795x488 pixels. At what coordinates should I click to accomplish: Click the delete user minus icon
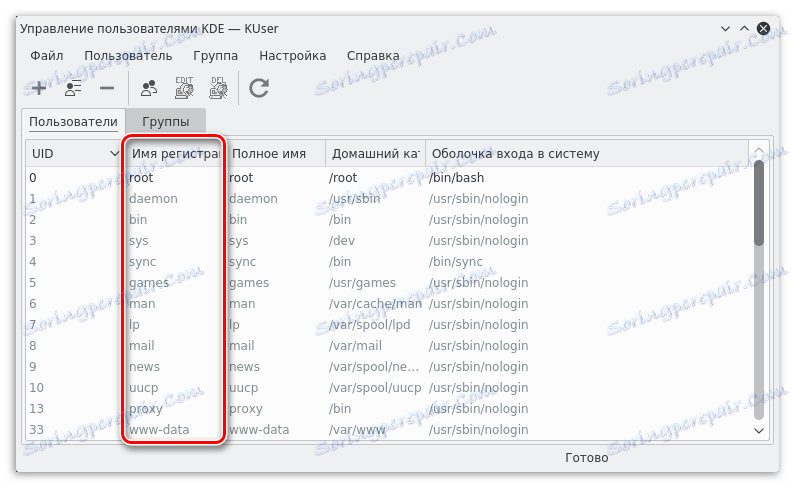(107, 88)
